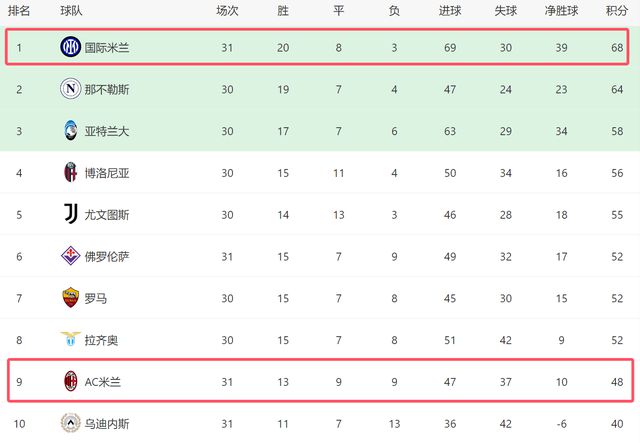Click the Inter Milan club logo

[70, 47]
